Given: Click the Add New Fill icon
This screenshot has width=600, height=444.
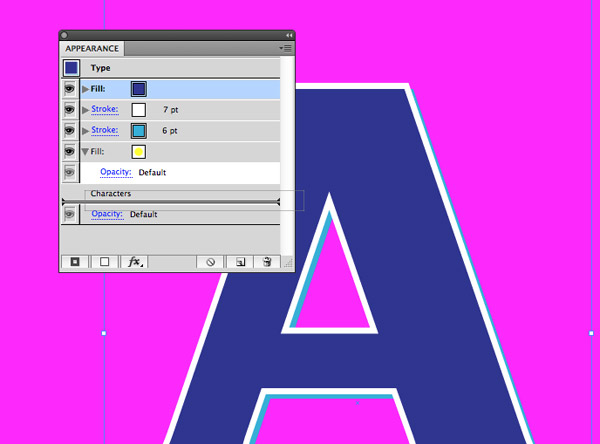Looking at the screenshot, I should click(x=104, y=262).
